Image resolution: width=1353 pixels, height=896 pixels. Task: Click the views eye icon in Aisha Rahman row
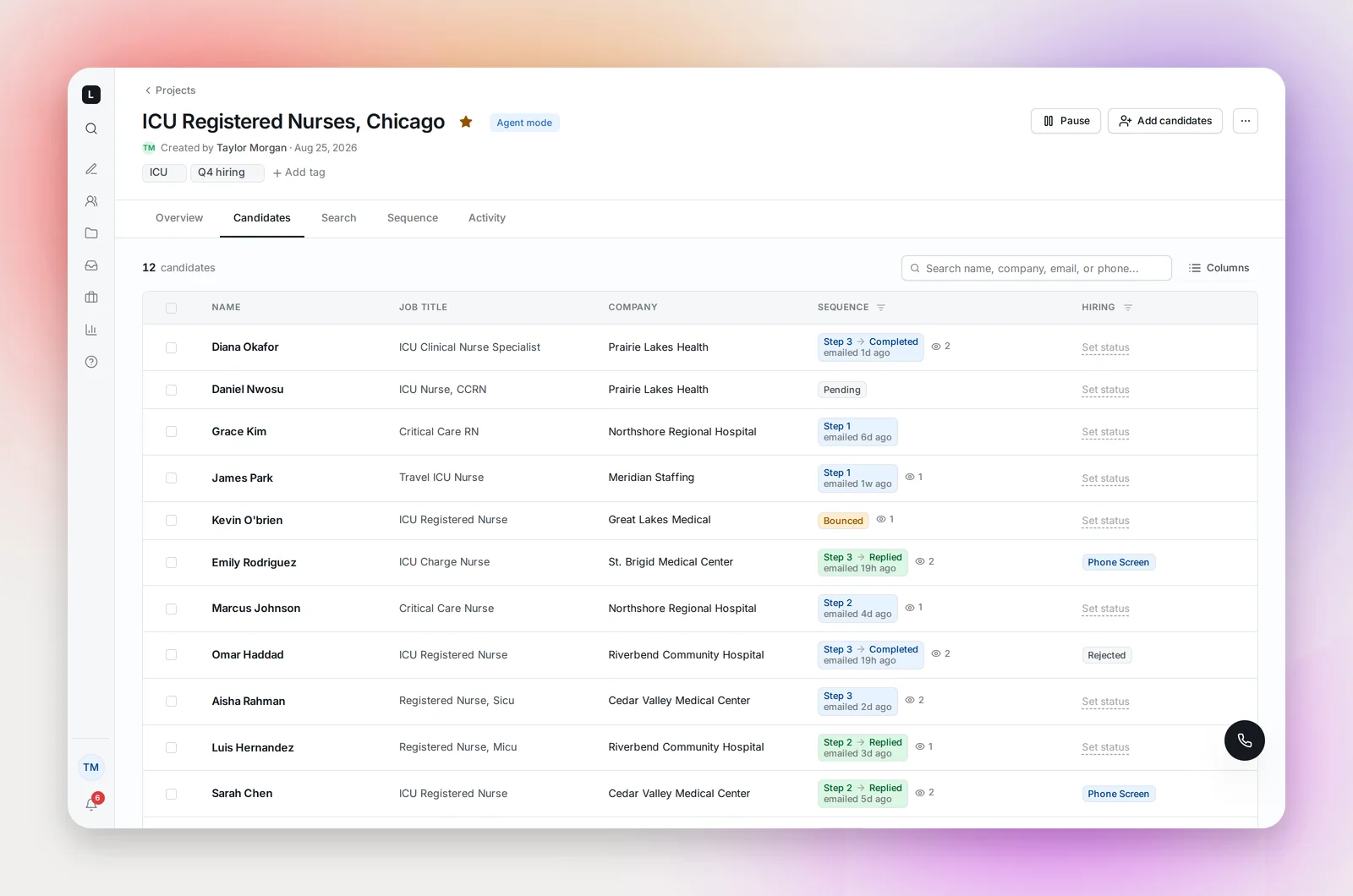click(x=910, y=700)
